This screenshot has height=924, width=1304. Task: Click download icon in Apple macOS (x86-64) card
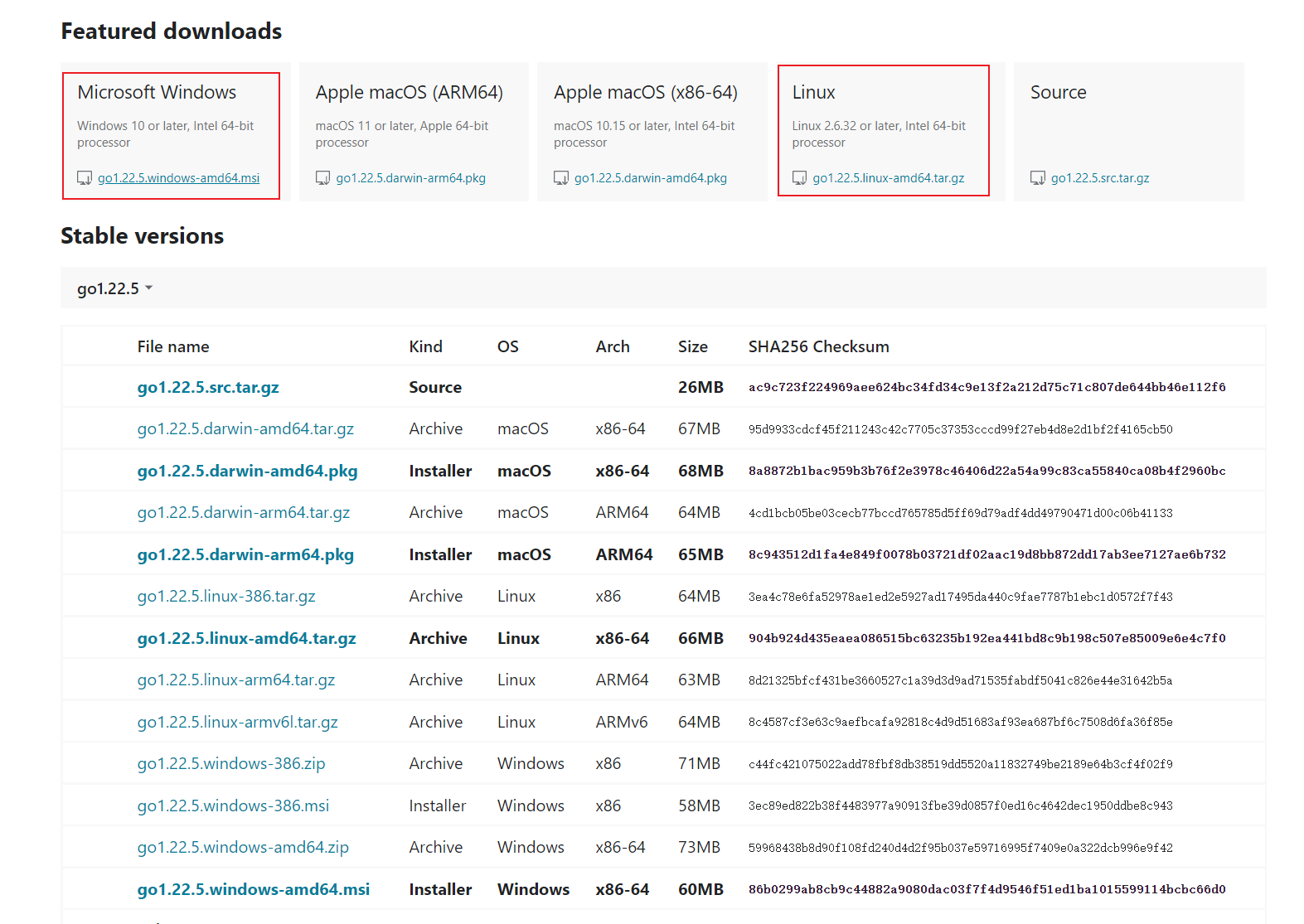pos(561,178)
